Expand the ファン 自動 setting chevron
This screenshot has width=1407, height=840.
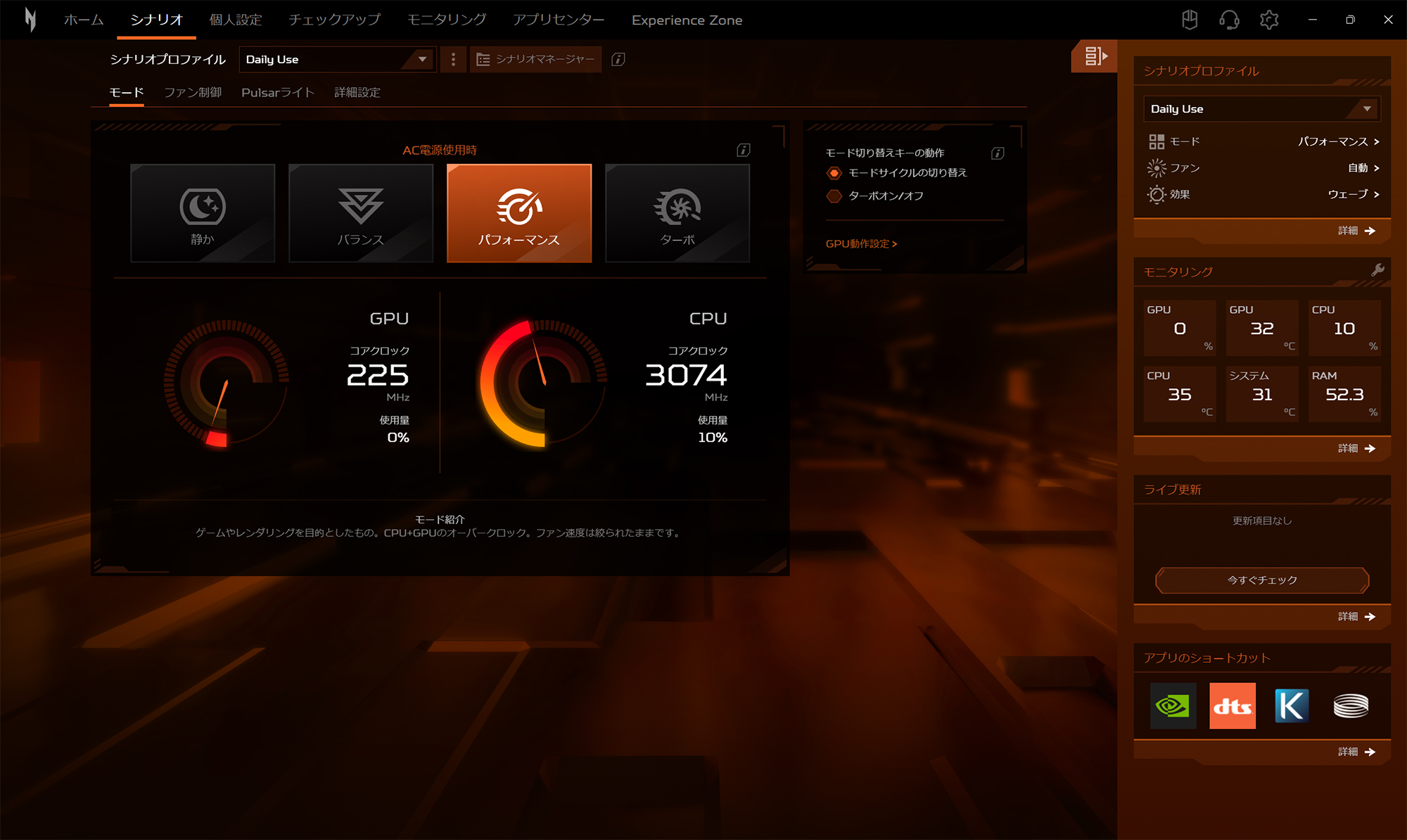tap(1376, 168)
